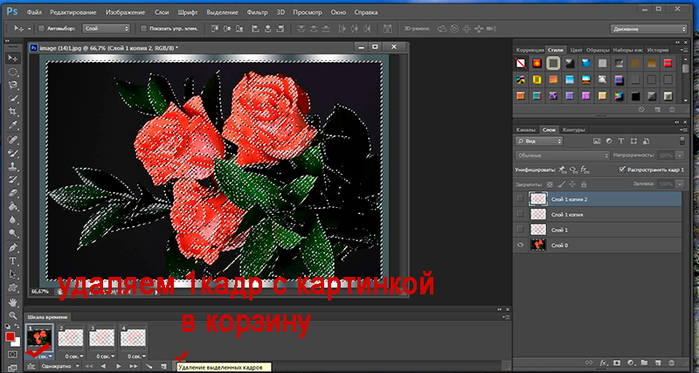699x373 pixels.
Task: Toggle layer filter on/off switch
Action: coord(682,141)
